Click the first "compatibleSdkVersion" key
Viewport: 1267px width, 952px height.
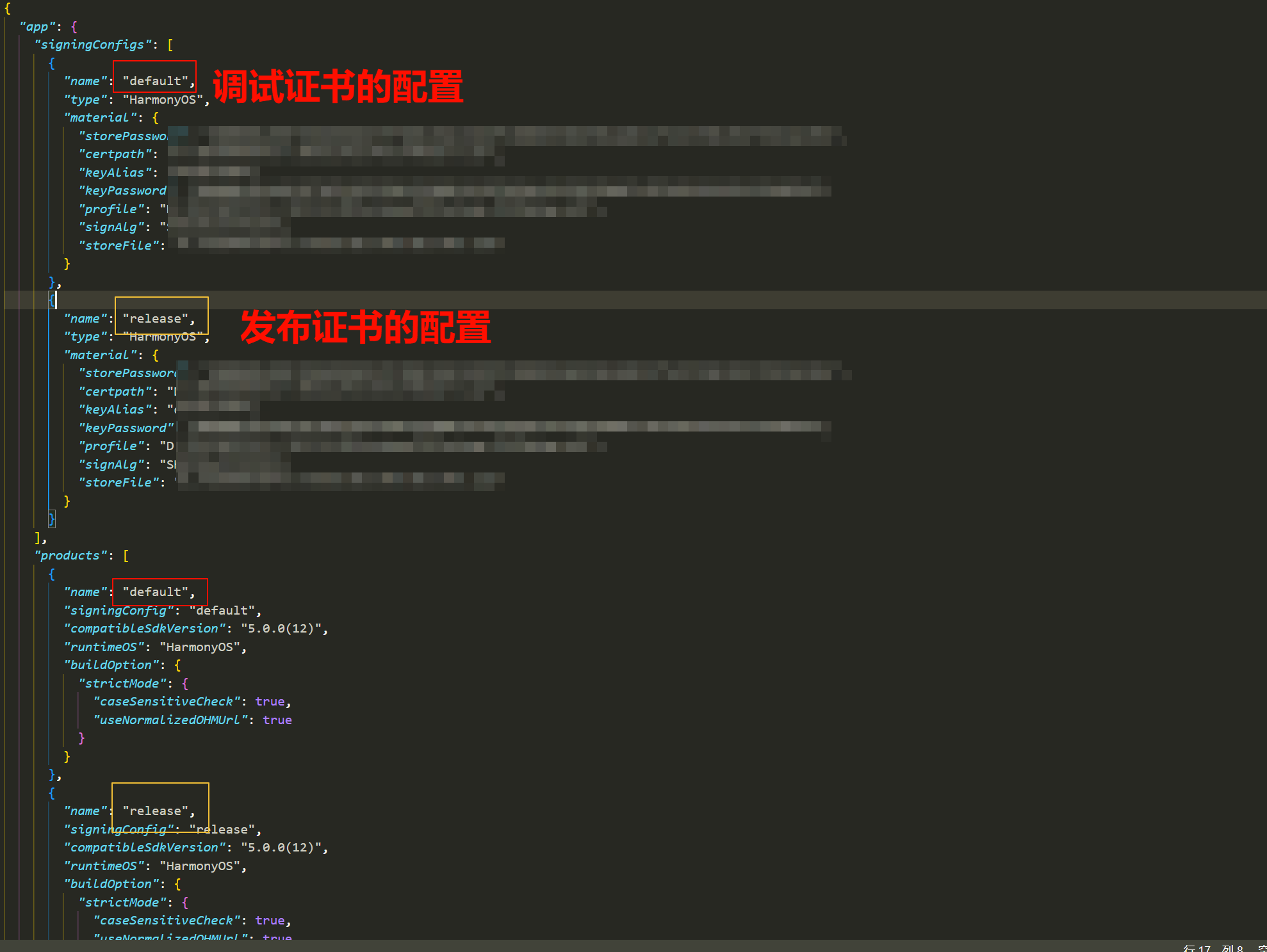tap(144, 629)
